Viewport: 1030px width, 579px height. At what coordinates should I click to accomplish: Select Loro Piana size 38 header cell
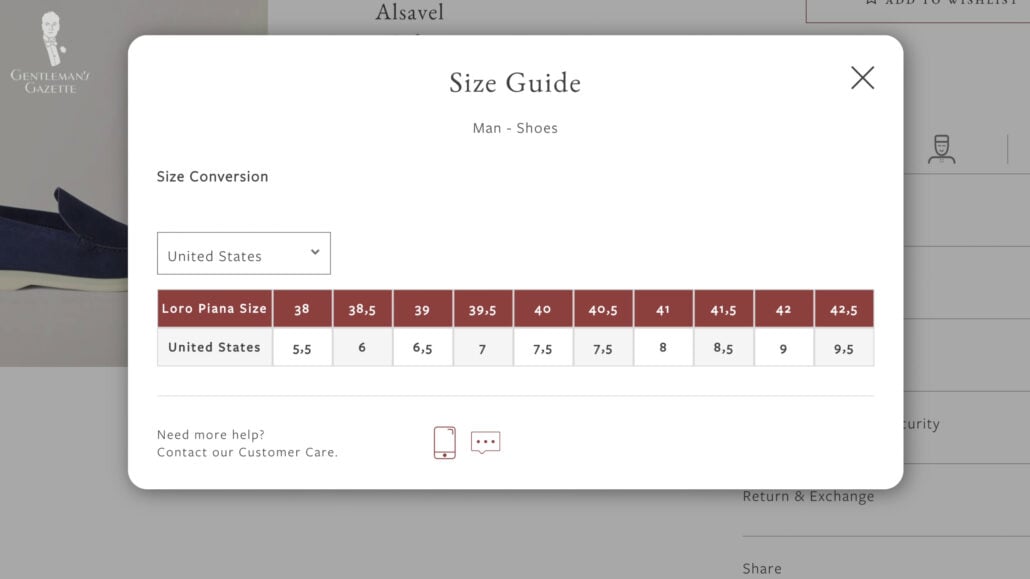(302, 309)
